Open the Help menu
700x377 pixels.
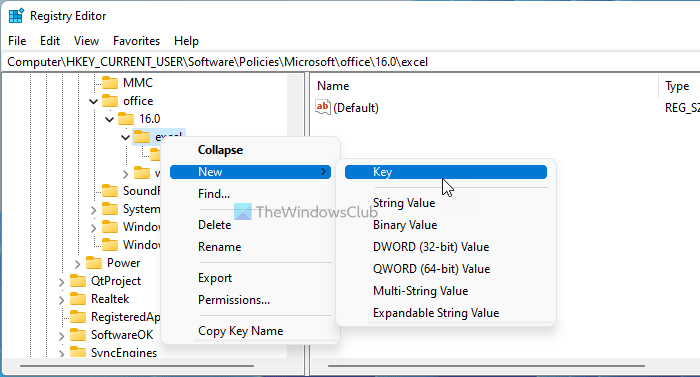pos(186,41)
